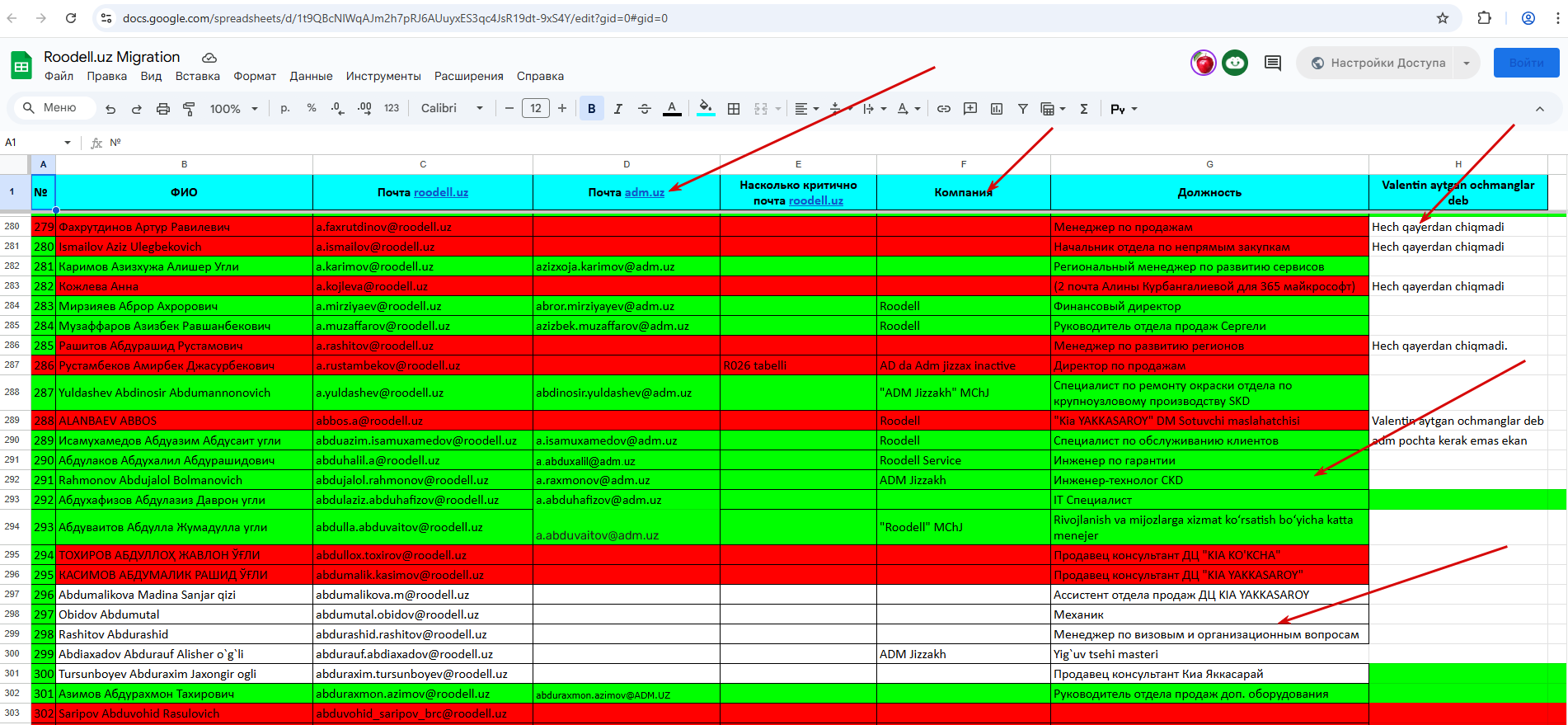Collapse the toolbar with the chevron
Viewport: 1568px width, 725px height.
pos(1539,109)
